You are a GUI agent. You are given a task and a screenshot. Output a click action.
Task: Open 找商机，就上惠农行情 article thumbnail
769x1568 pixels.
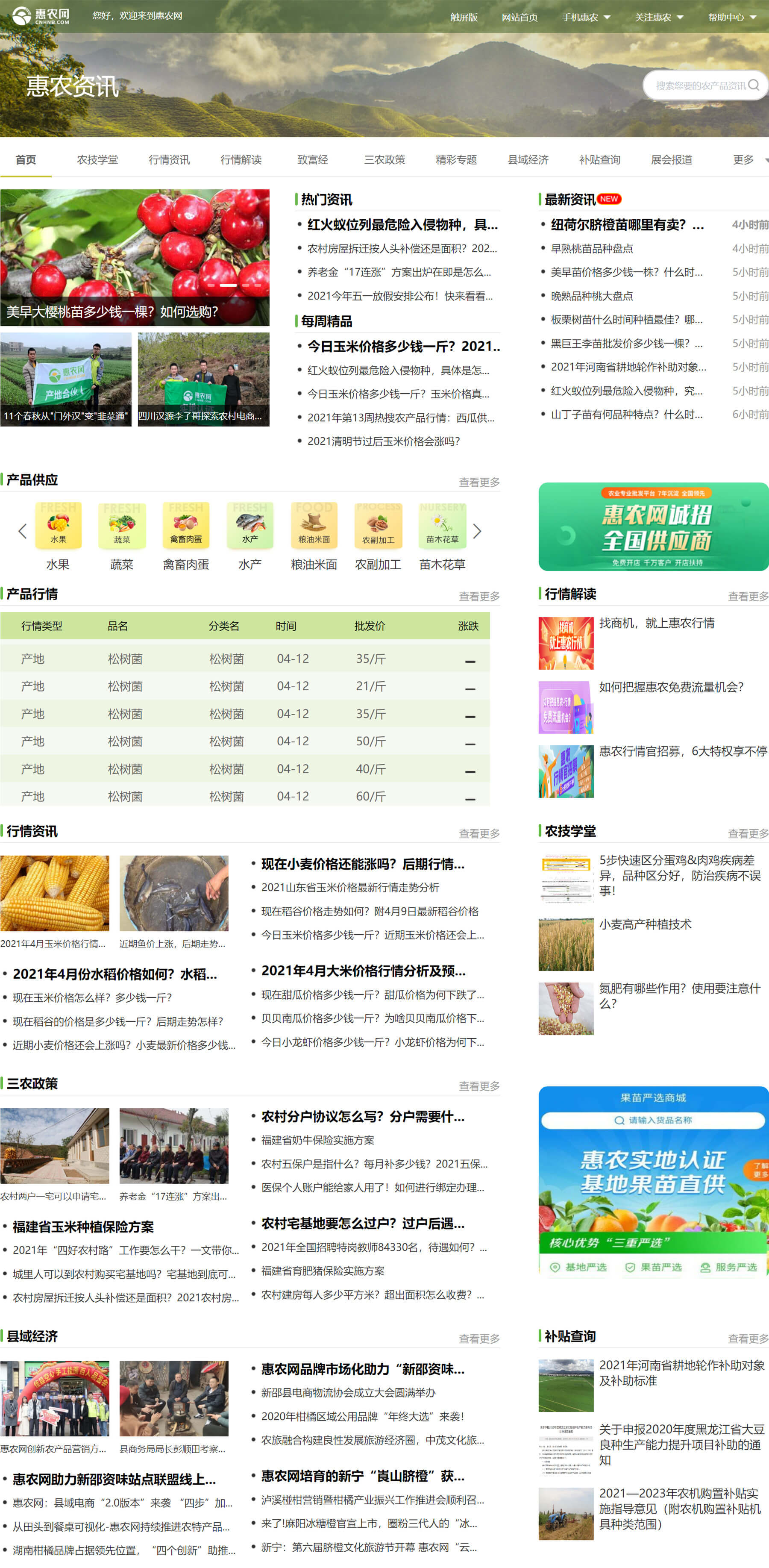566,643
